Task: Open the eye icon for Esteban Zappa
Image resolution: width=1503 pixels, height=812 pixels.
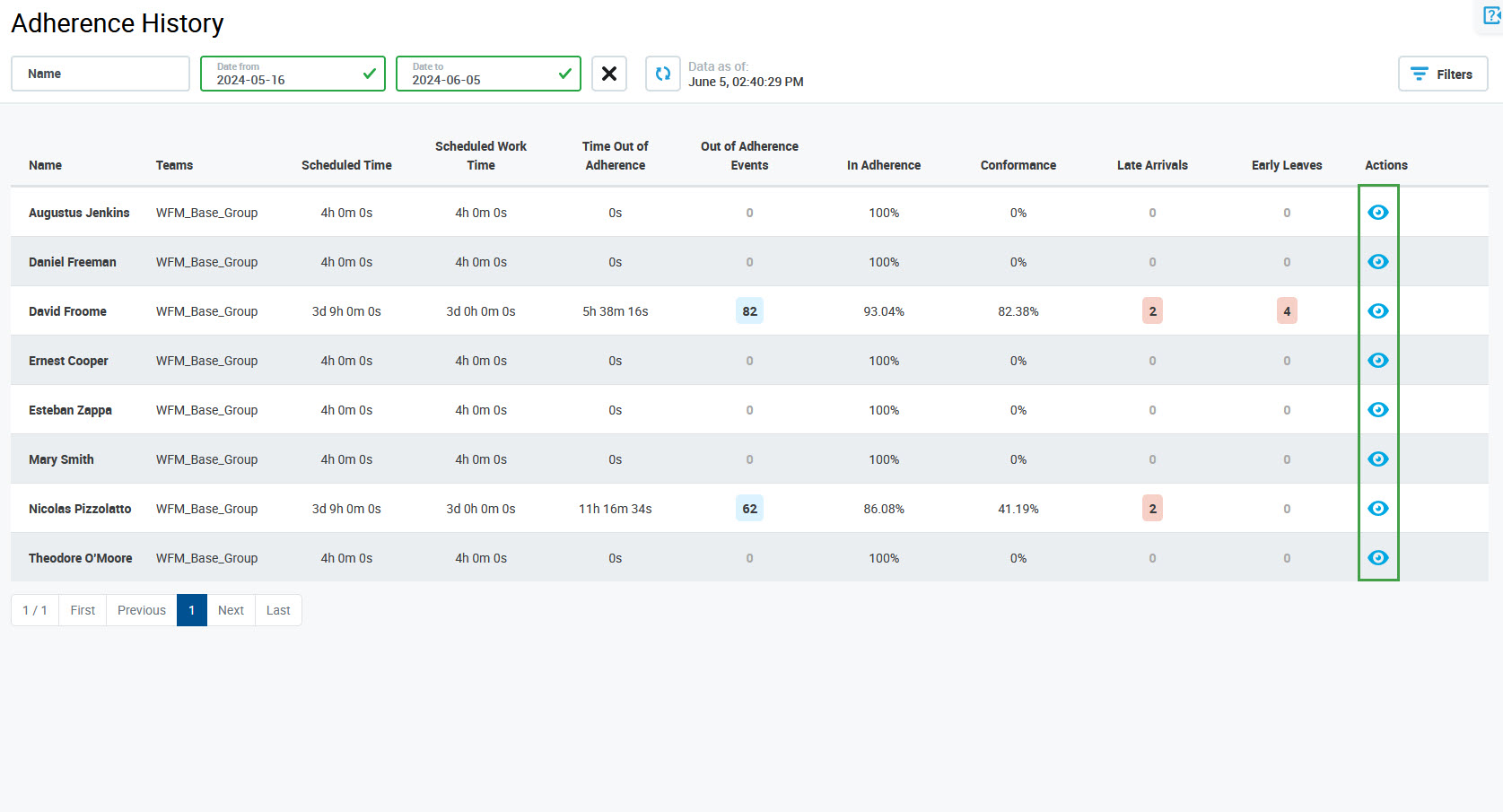Action: coord(1377,410)
